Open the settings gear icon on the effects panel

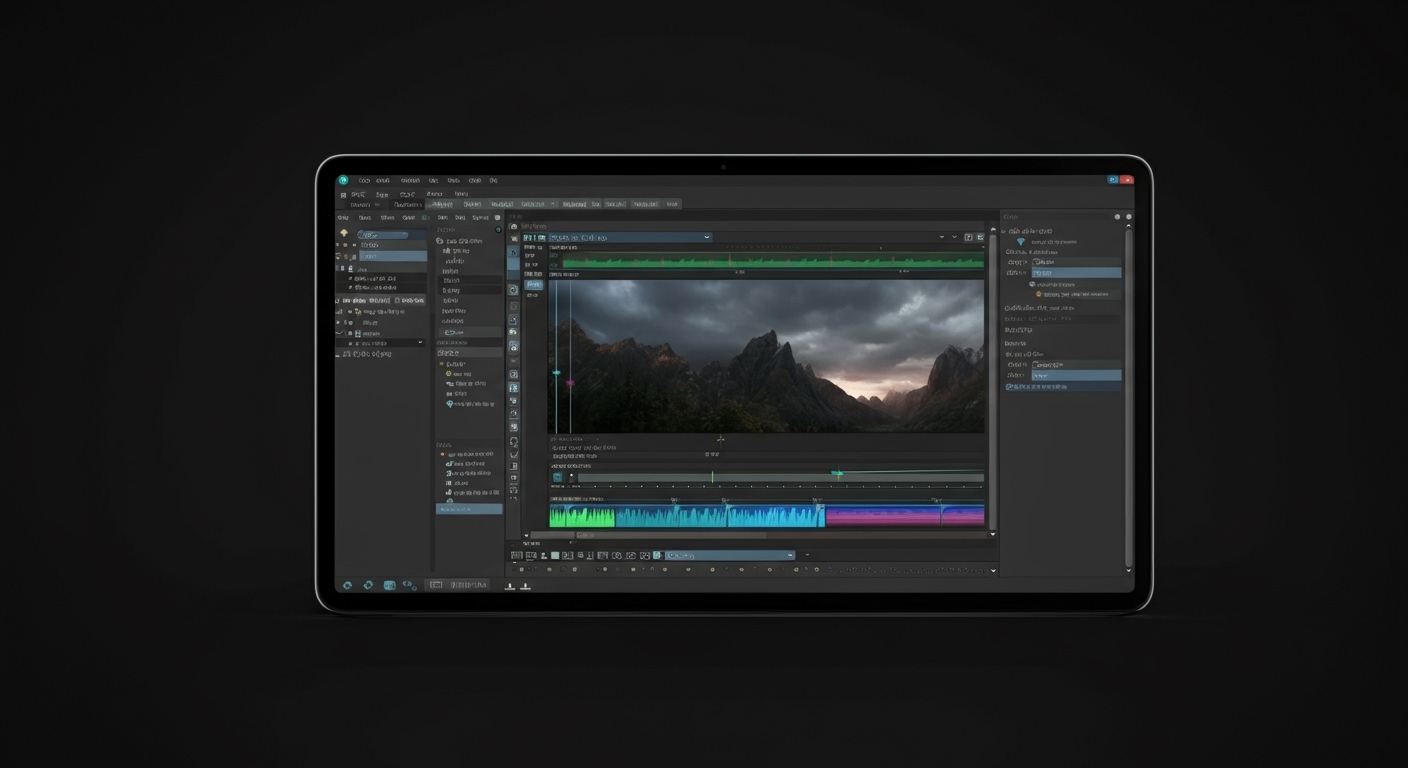tap(497, 229)
